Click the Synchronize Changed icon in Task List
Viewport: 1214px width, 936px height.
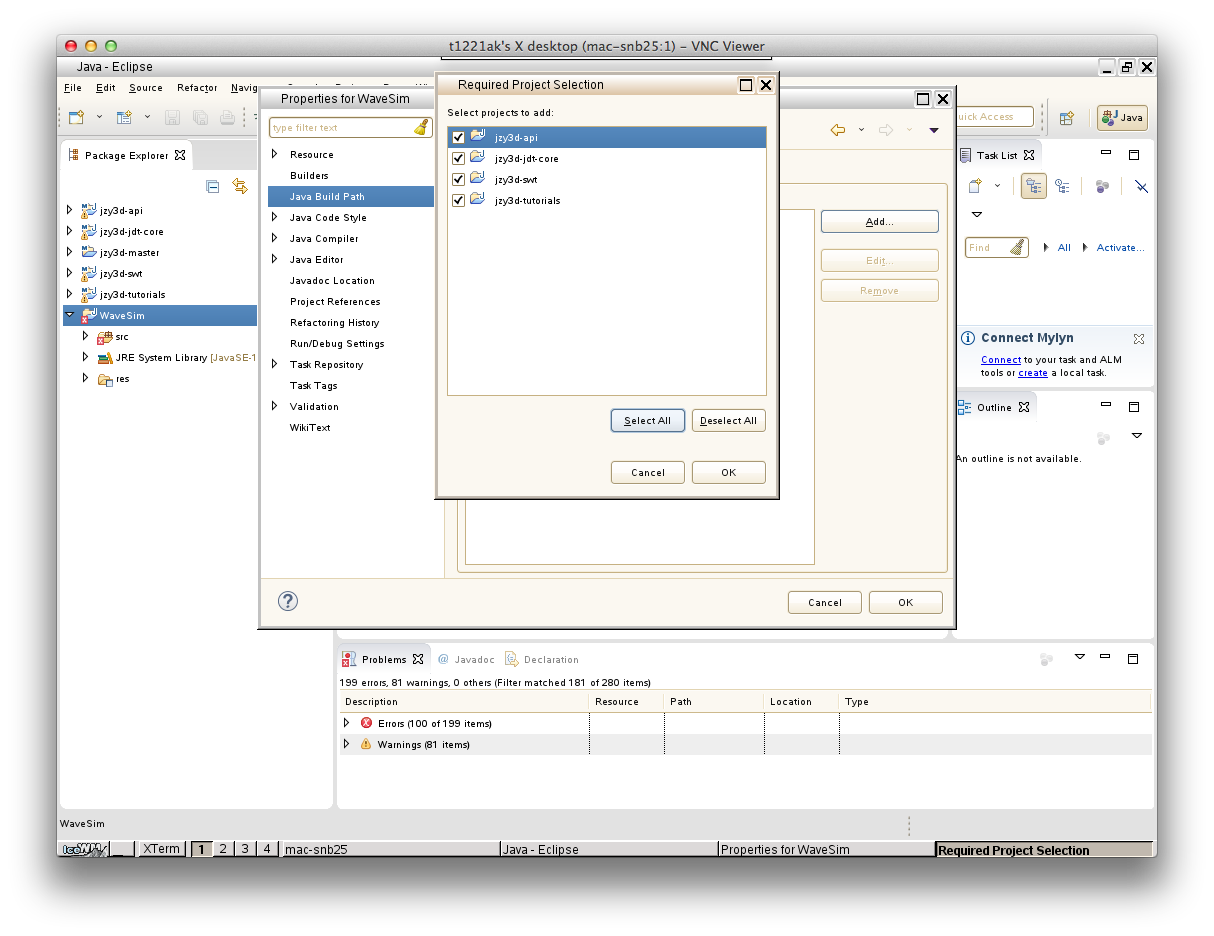tap(1141, 186)
